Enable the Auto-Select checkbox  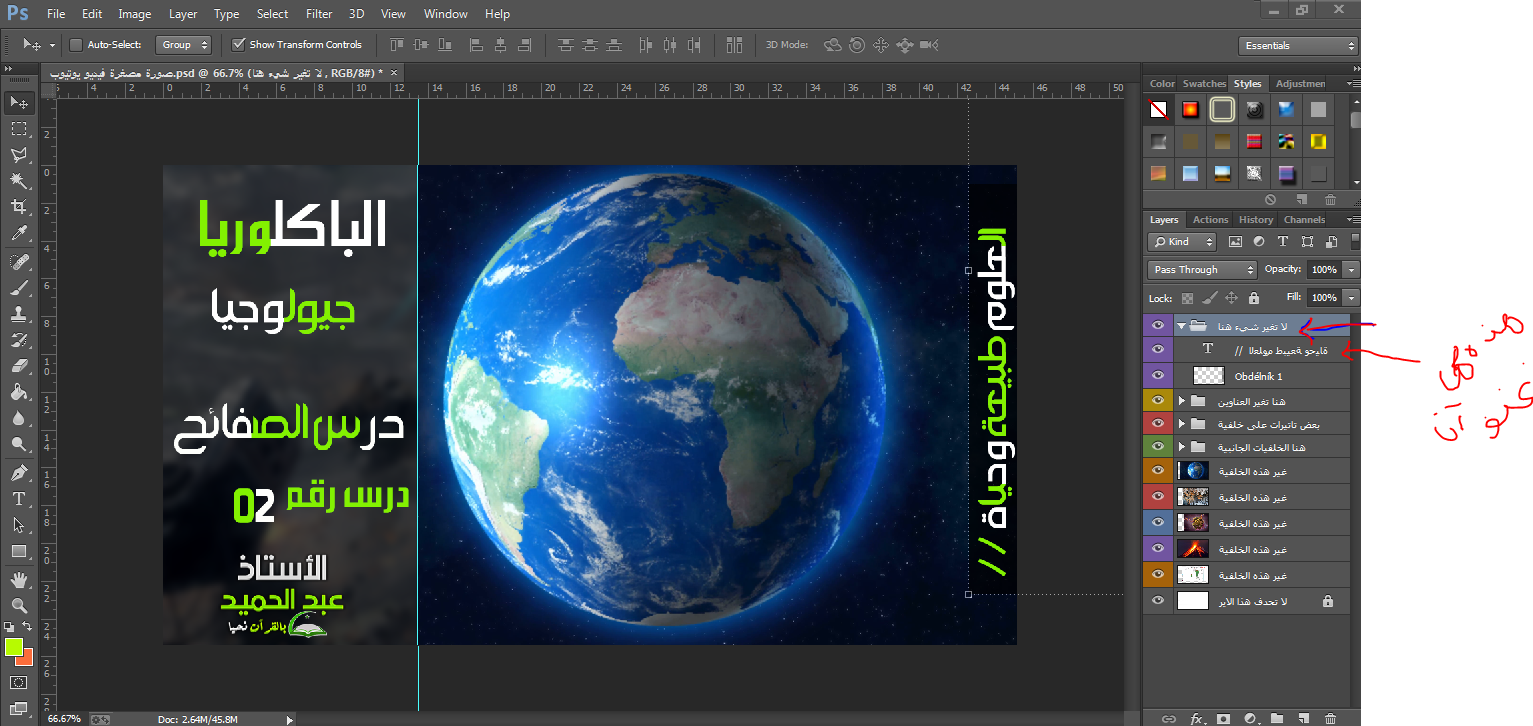coord(76,45)
